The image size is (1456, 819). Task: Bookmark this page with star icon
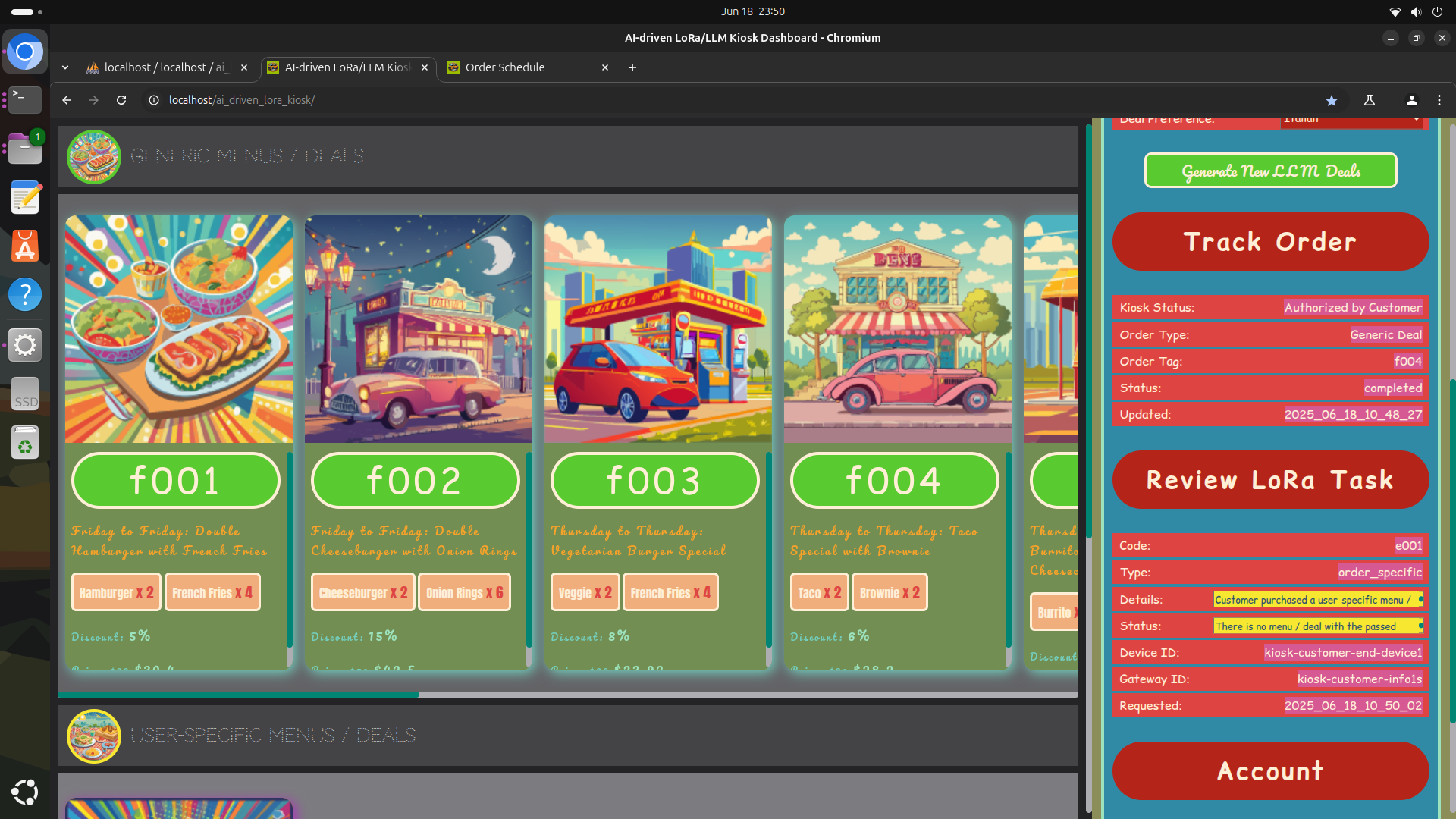click(x=1331, y=100)
